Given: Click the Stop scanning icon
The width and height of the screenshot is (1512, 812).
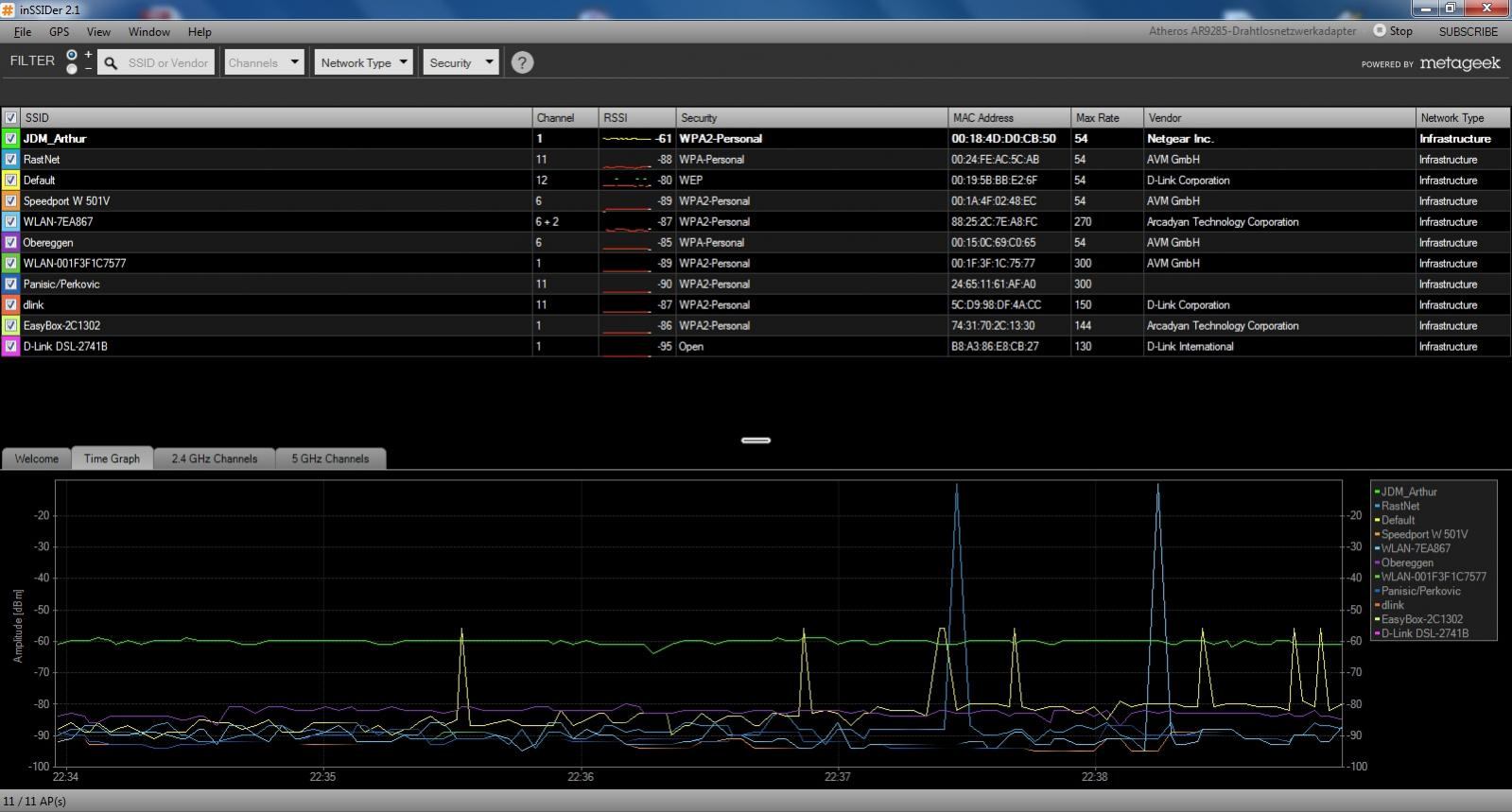Looking at the screenshot, I should click(1379, 30).
